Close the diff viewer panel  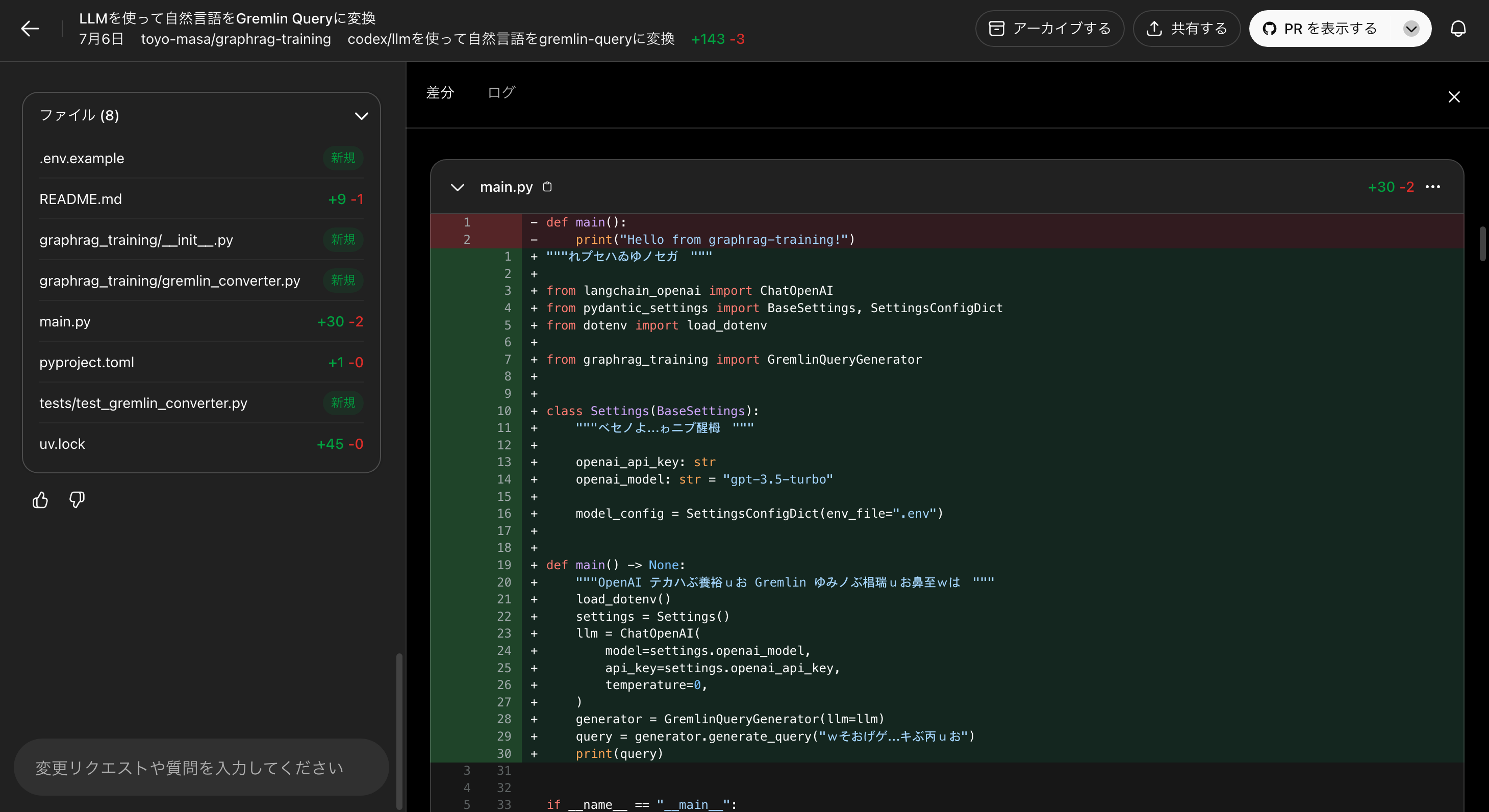coord(1455,96)
